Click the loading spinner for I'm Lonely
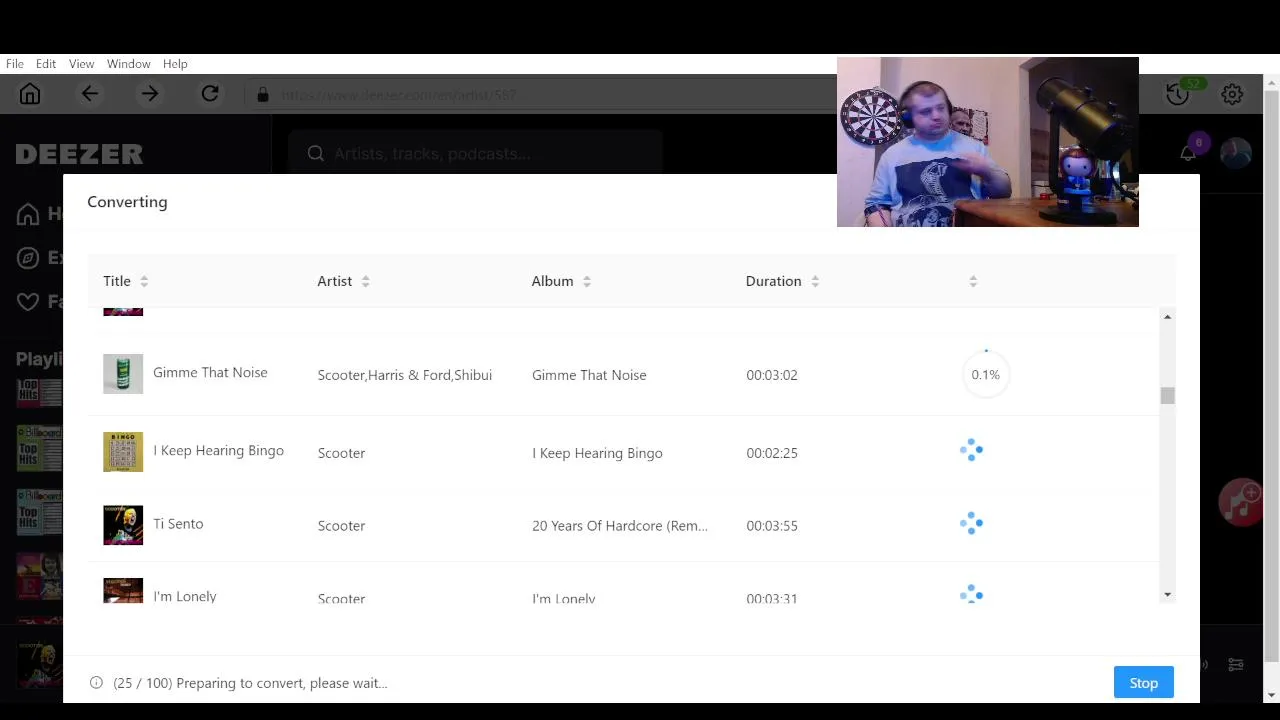Screen dimensions: 1280x720 (x=971, y=595)
